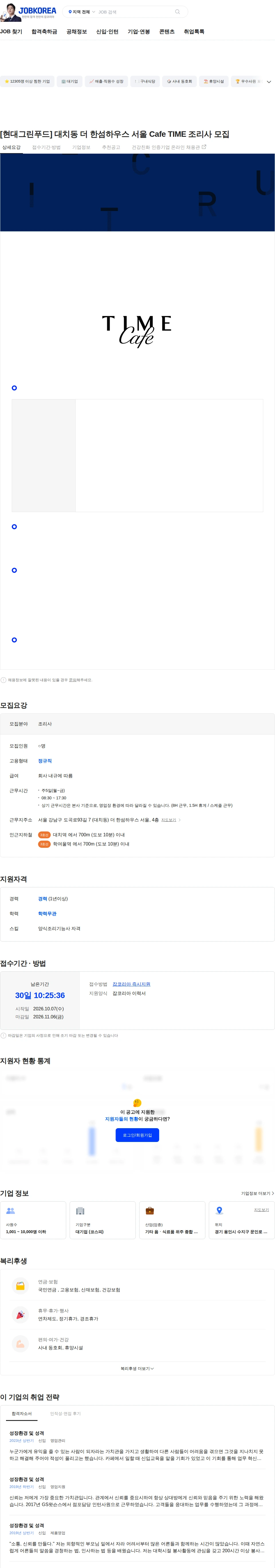Click the job posting title heading
This screenshot has width=275, height=1568.
pyautogui.click(x=115, y=134)
